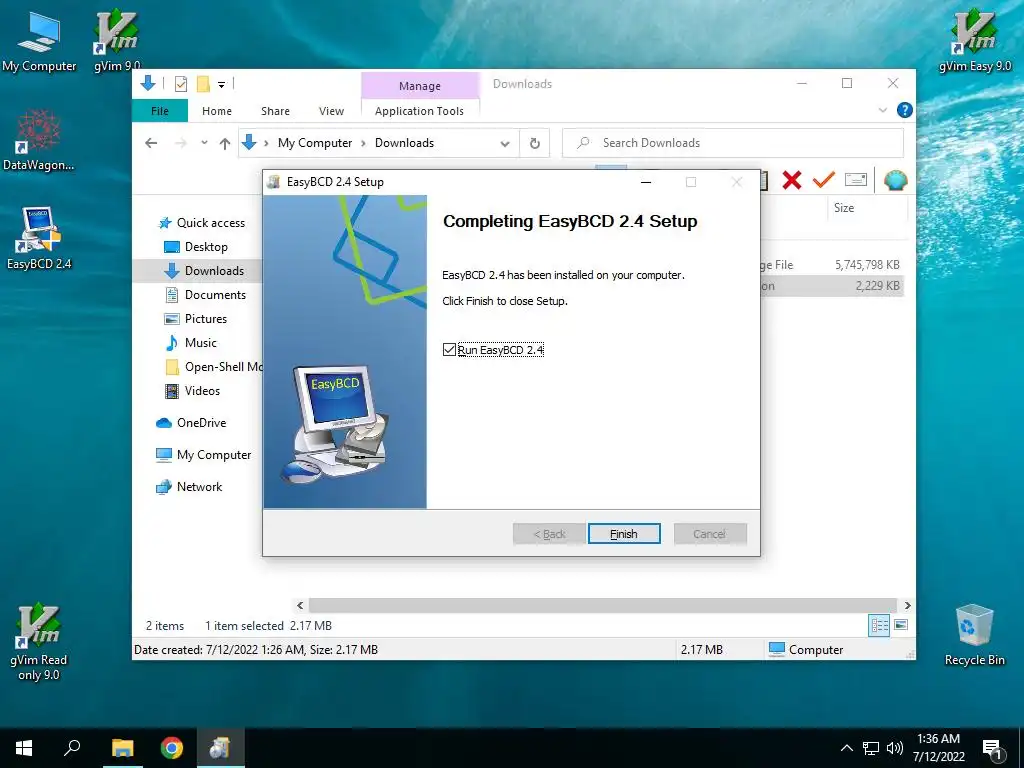Uncheck the Run EasyBCD 2.4 checkbox
The image size is (1024, 768).
coord(449,350)
